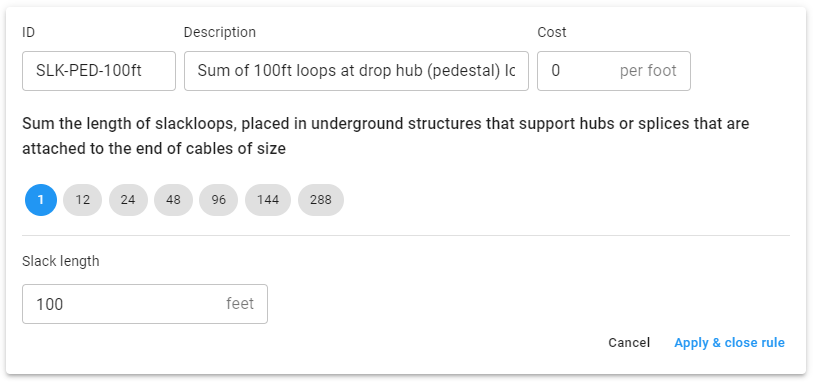Enable the 48 cable size chip
The width and height of the screenshot is (813, 382).
(x=173, y=200)
